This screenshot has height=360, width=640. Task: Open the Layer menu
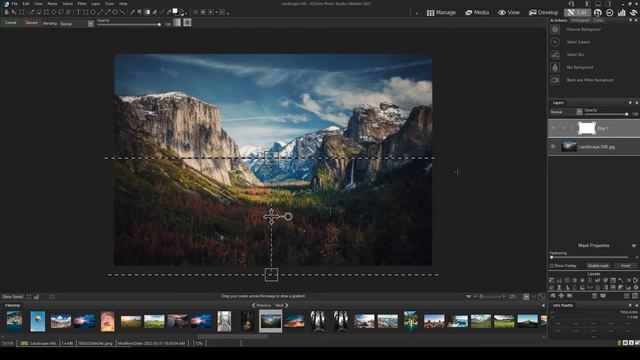pyautogui.click(x=96, y=4)
